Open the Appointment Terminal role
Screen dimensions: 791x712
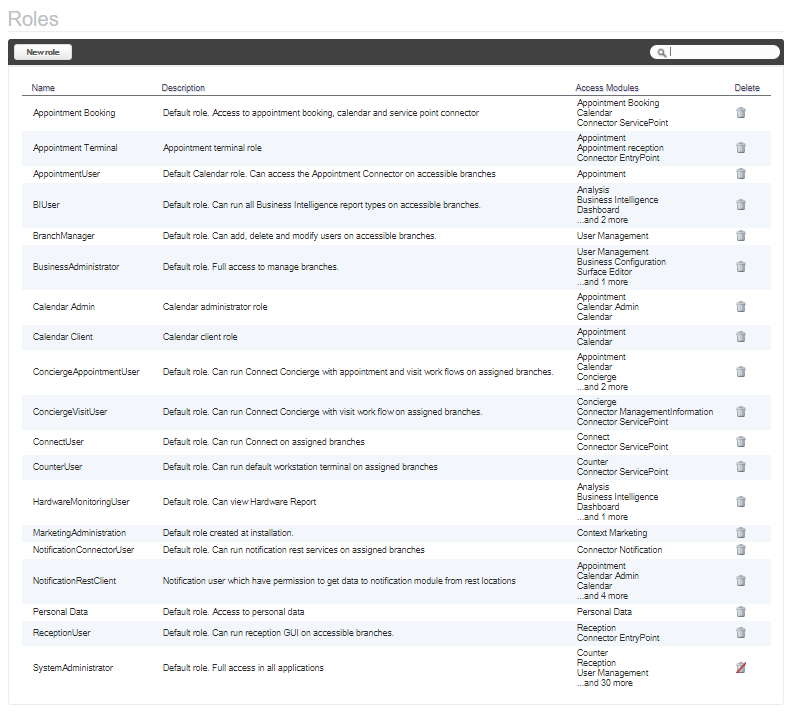coord(75,148)
